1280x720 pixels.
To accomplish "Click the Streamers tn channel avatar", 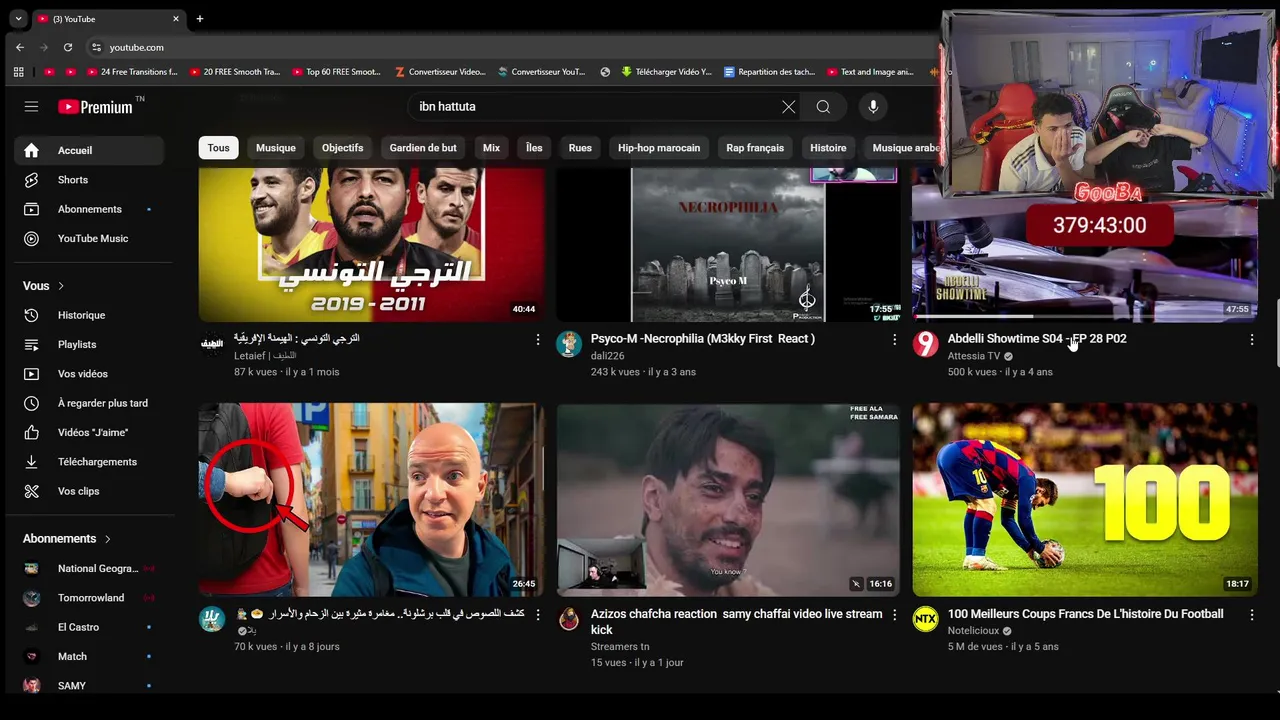I will point(569,619).
